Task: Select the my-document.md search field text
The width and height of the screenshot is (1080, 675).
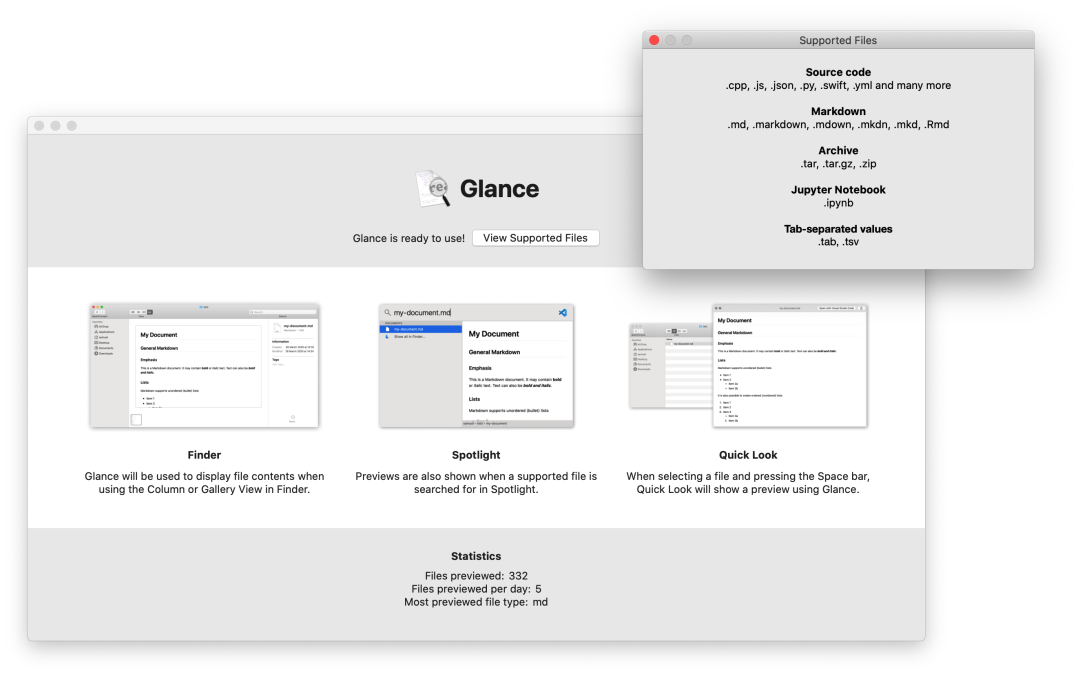Action: tap(422, 313)
